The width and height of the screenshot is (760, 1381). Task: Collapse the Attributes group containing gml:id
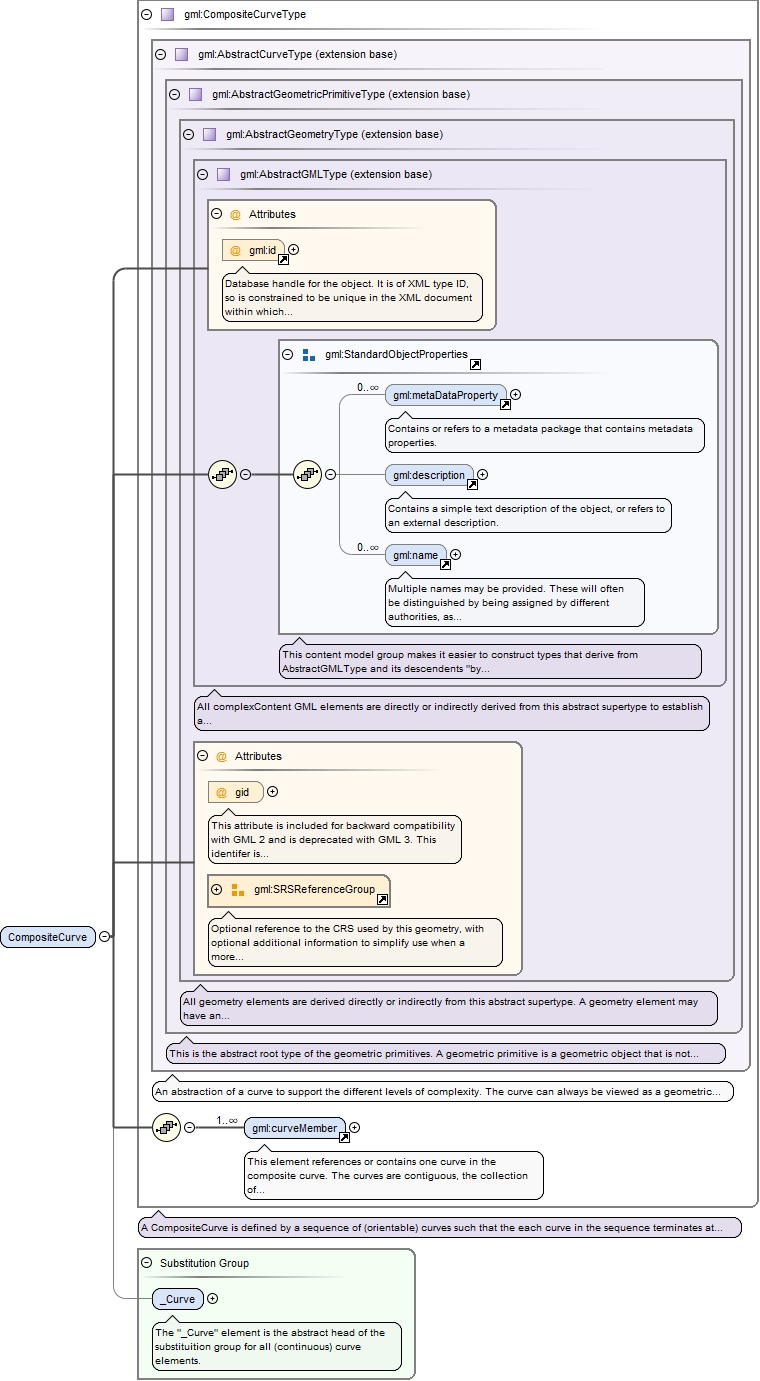pyautogui.click(x=216, y=214)
